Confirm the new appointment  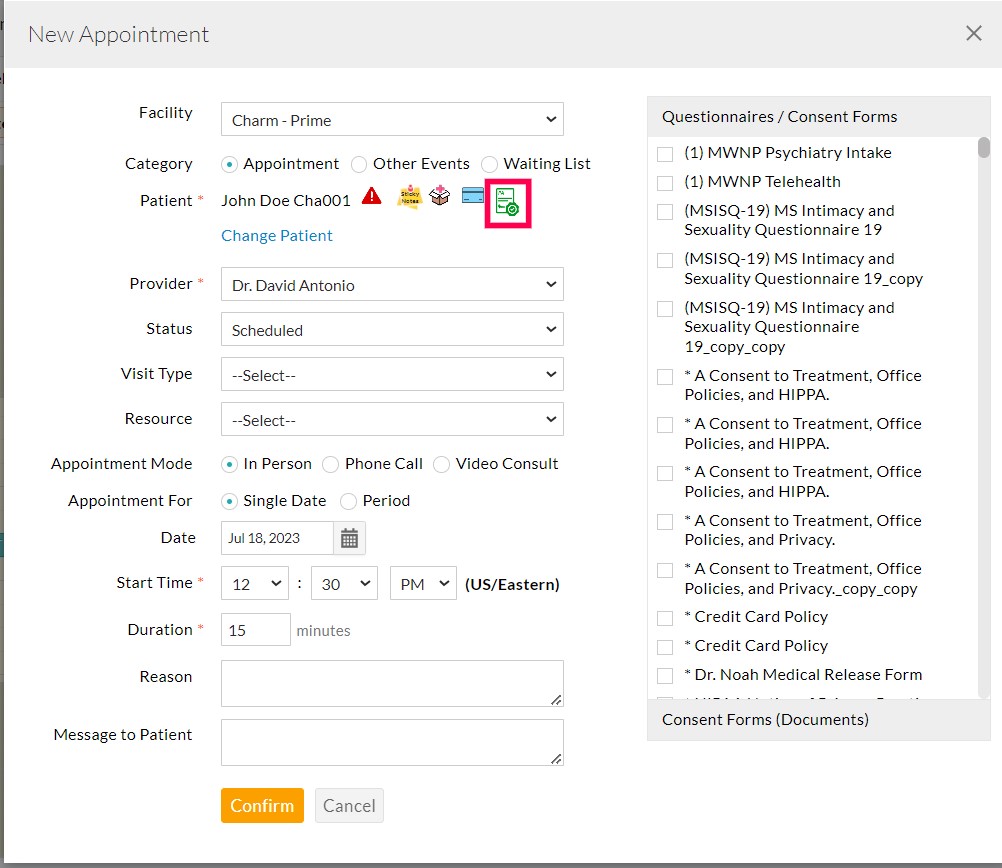261,805
